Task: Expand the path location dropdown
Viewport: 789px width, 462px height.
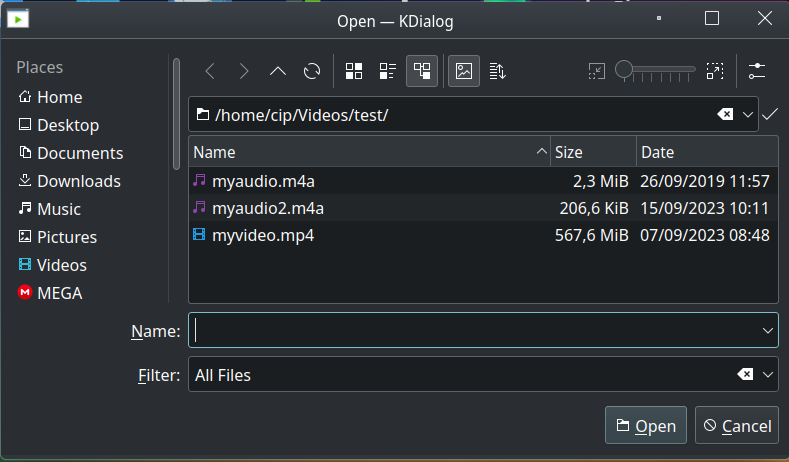Action: click(x=748, y=115)
